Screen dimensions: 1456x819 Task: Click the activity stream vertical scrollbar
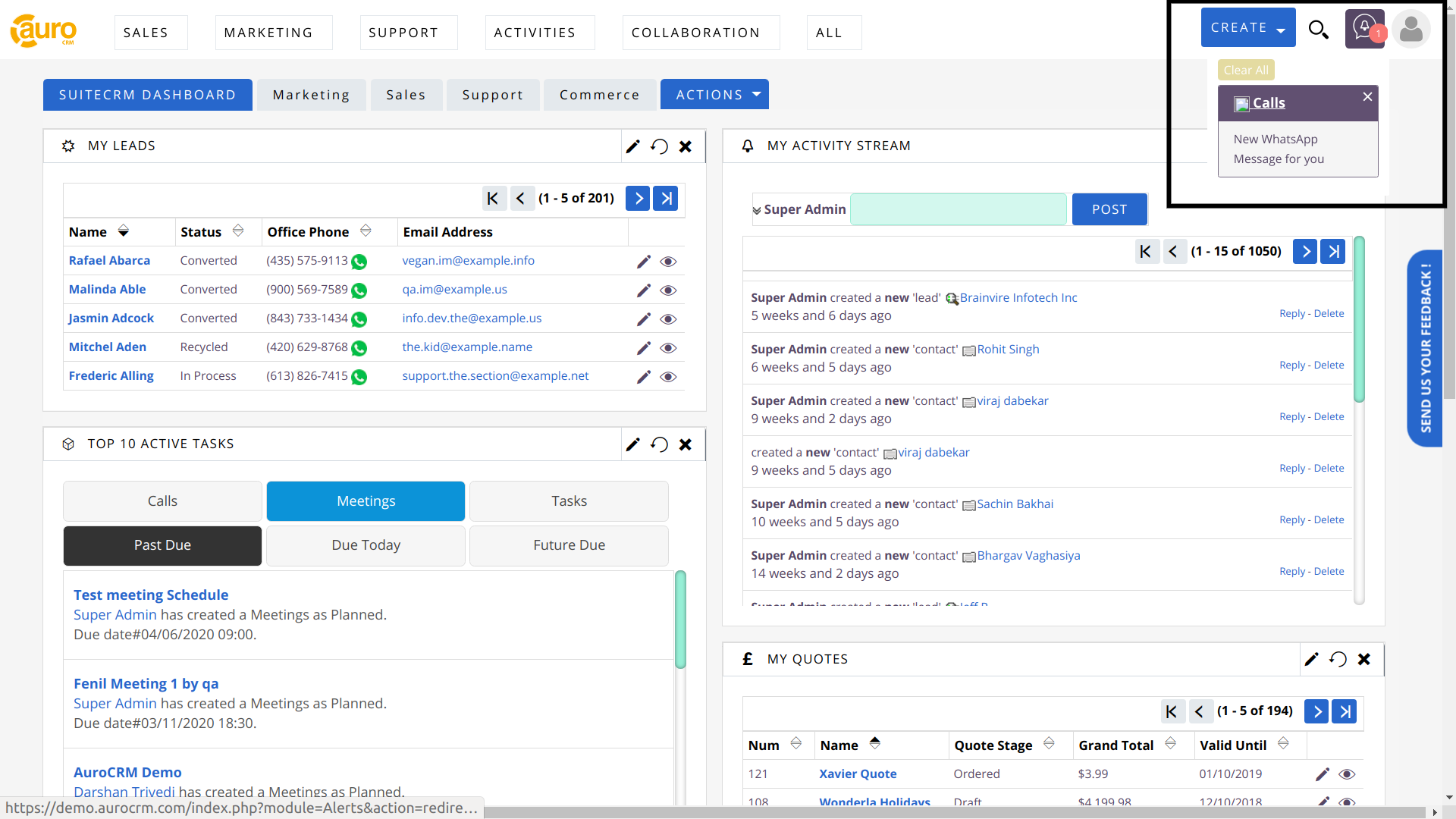point(1359,319)
